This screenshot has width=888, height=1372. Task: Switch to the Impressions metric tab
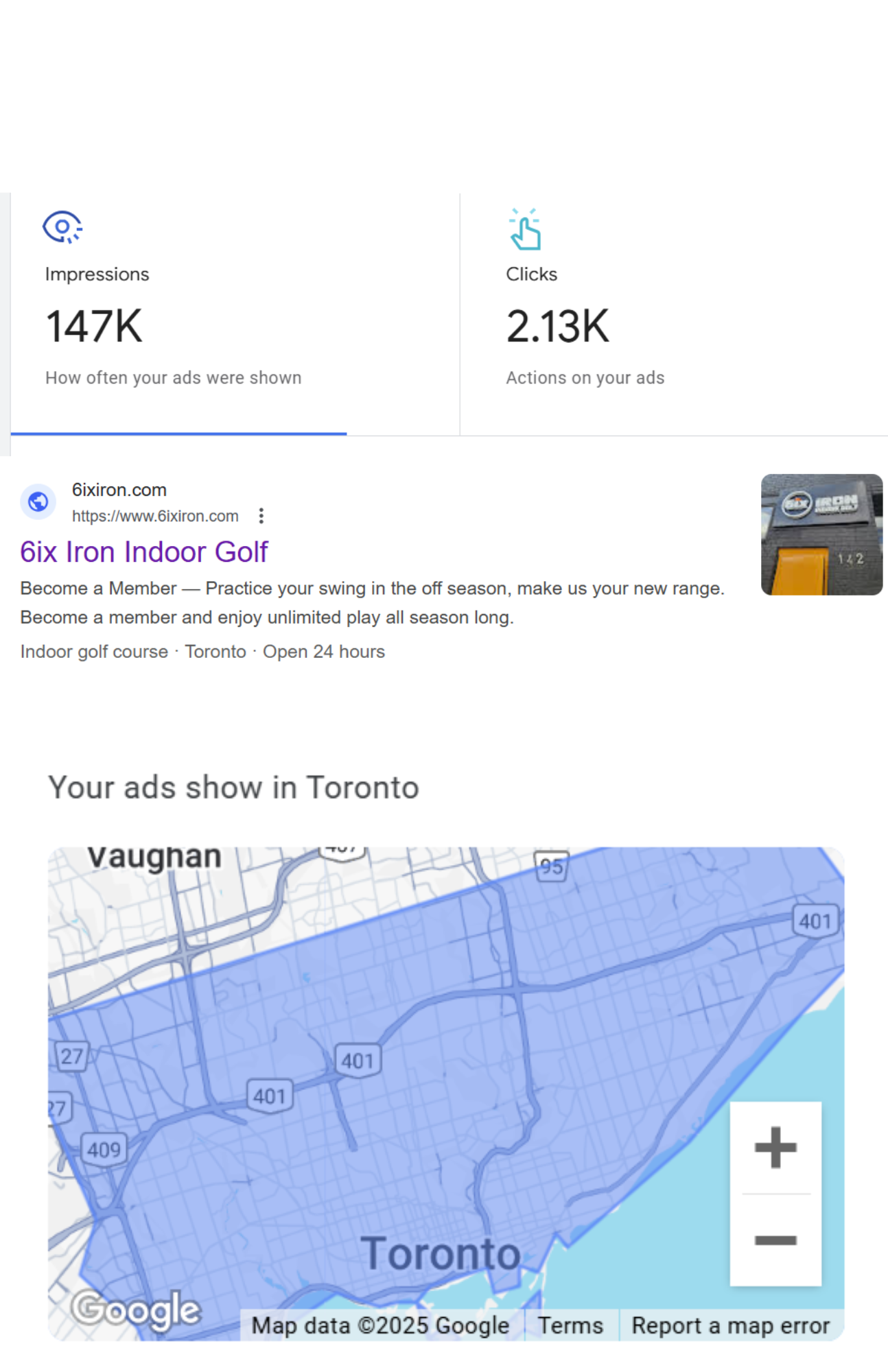tap(178, 314)
